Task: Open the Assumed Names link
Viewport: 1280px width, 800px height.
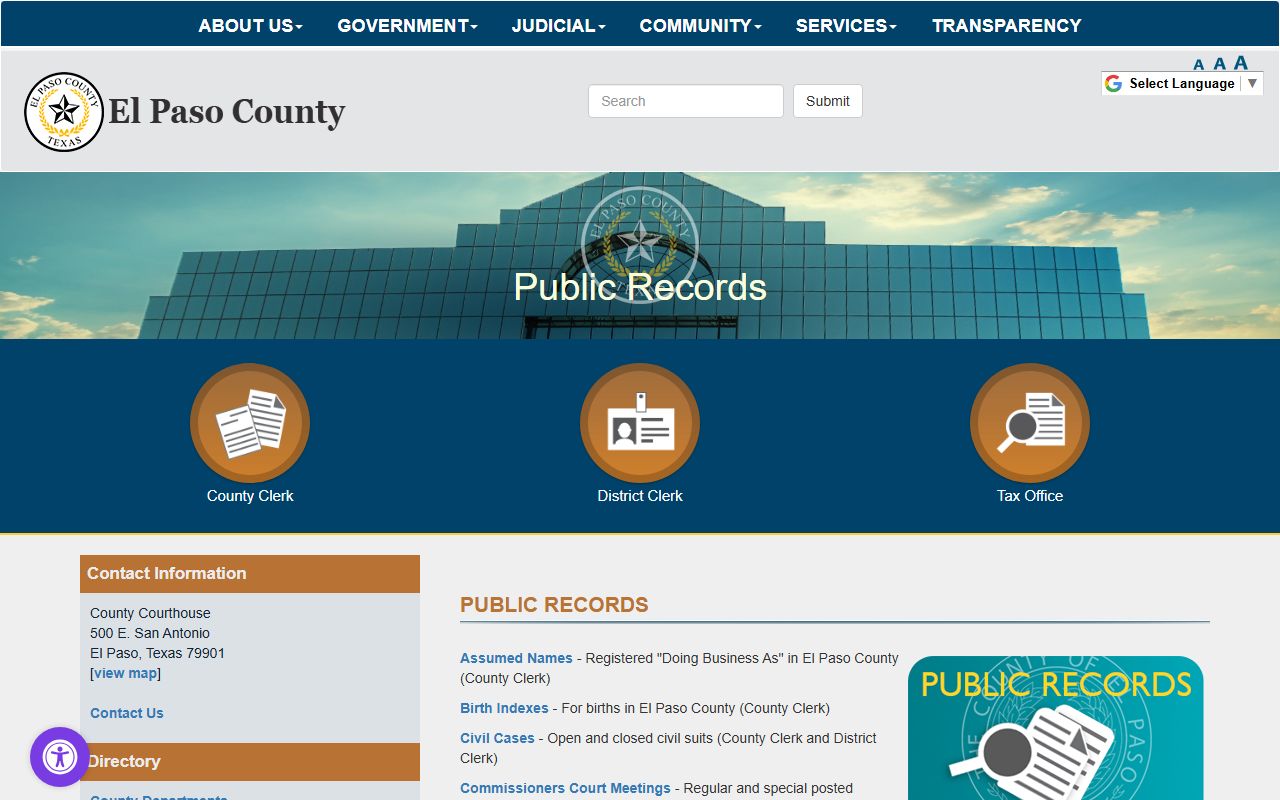Action: [x=516, y=658]
